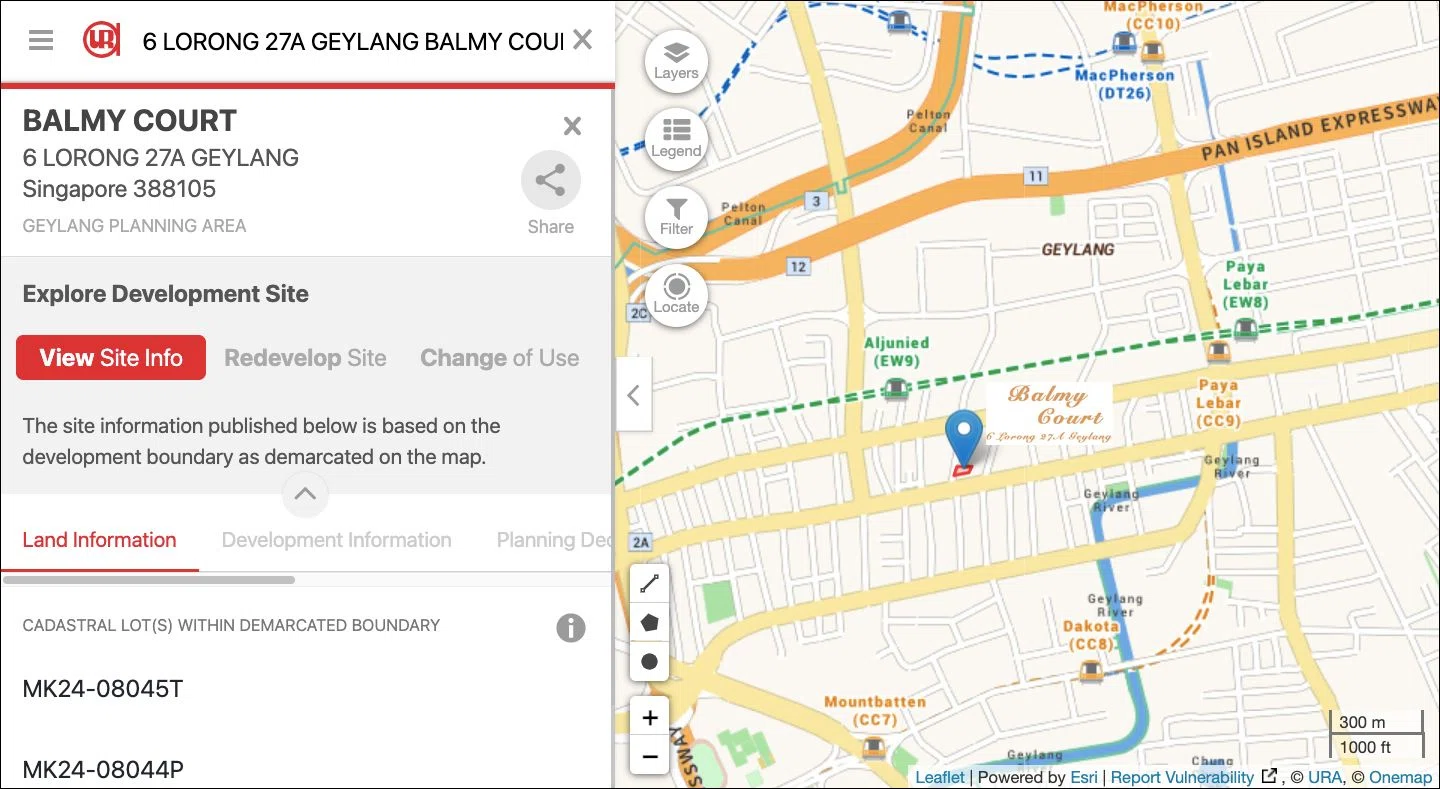Screen dimensions: 1440x789
Task: Close the Balmy Court info panel
Action: click(x=572, y=126)
